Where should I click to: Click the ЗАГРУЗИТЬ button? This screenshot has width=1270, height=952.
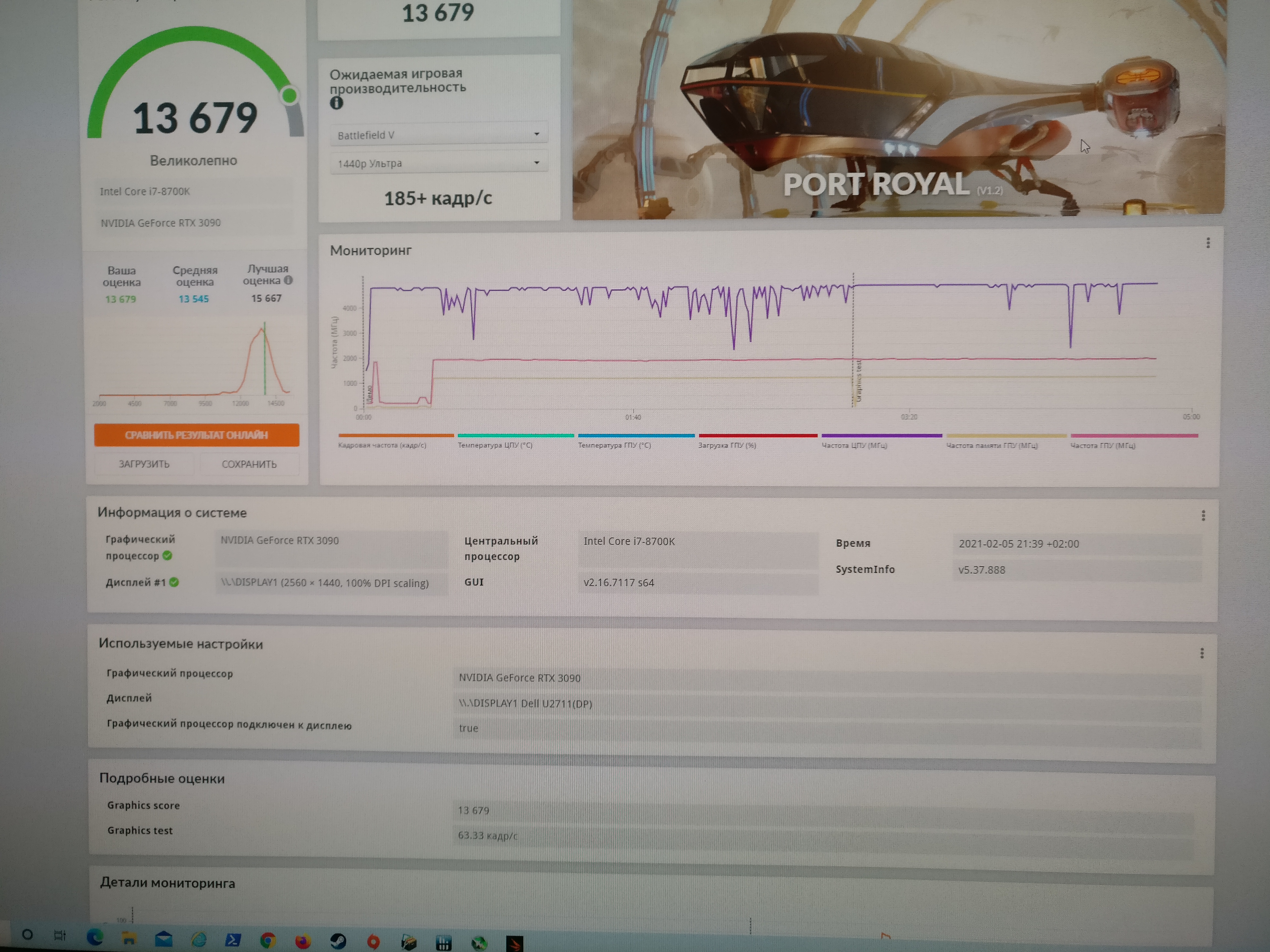coord(144,464)
